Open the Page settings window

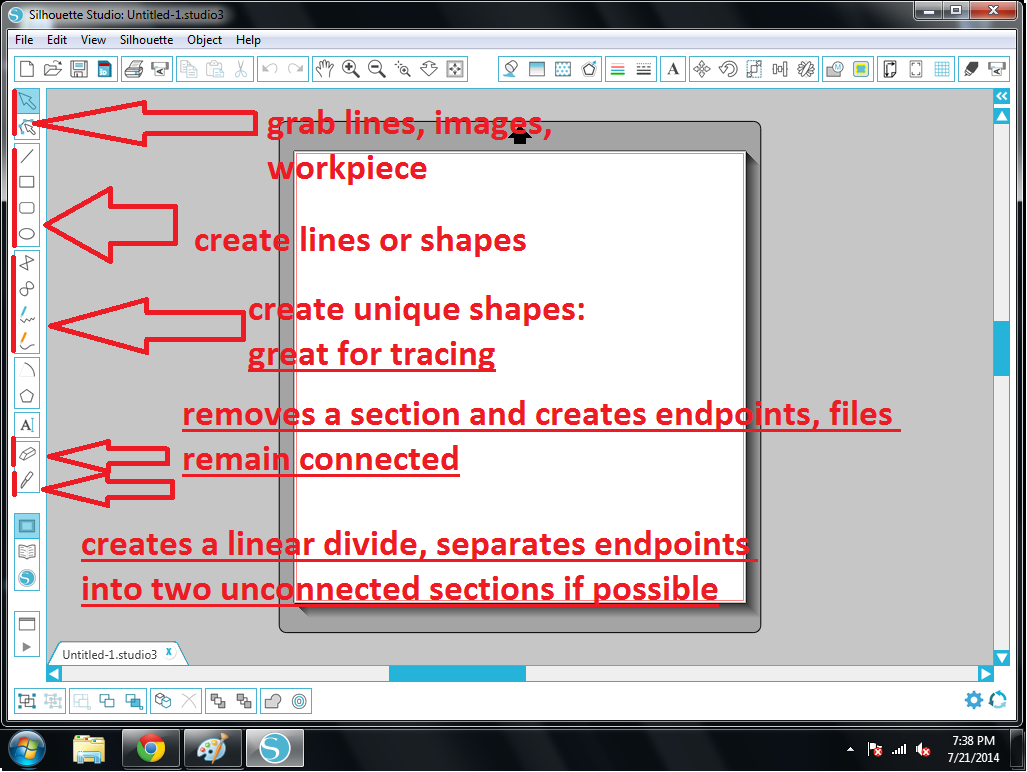890,69
